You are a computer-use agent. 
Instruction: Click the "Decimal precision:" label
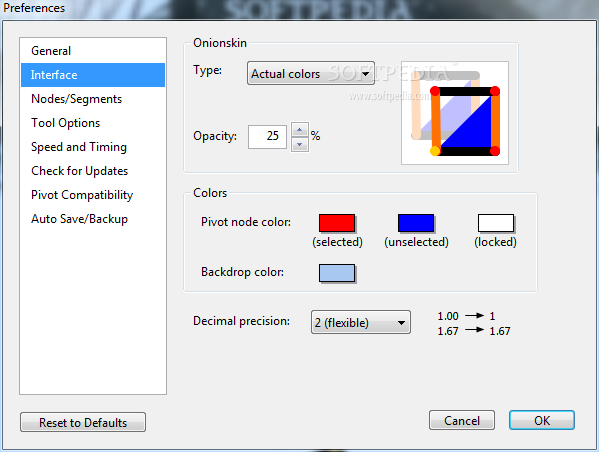241,321
